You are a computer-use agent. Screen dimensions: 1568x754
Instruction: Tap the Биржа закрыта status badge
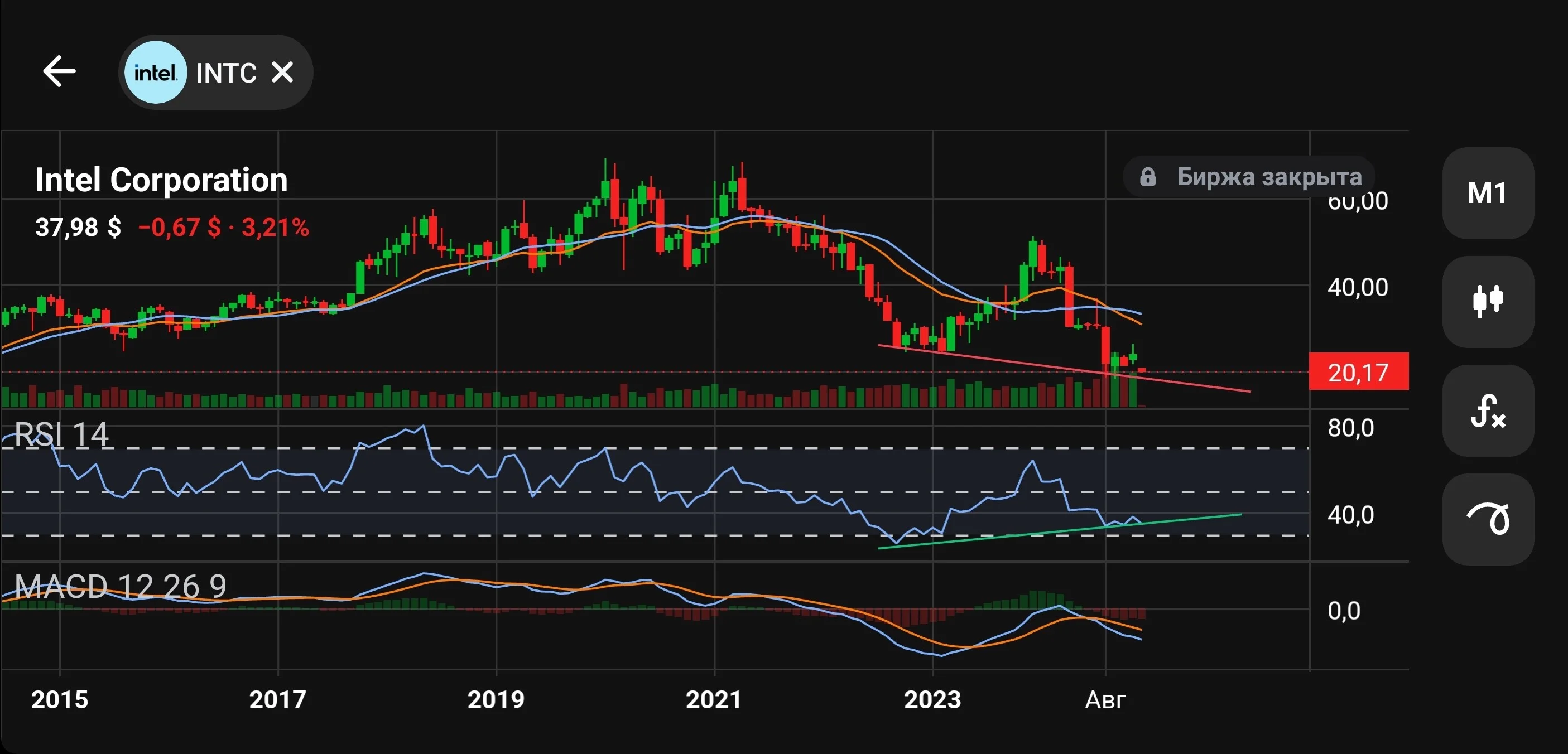coord(1249,177)
